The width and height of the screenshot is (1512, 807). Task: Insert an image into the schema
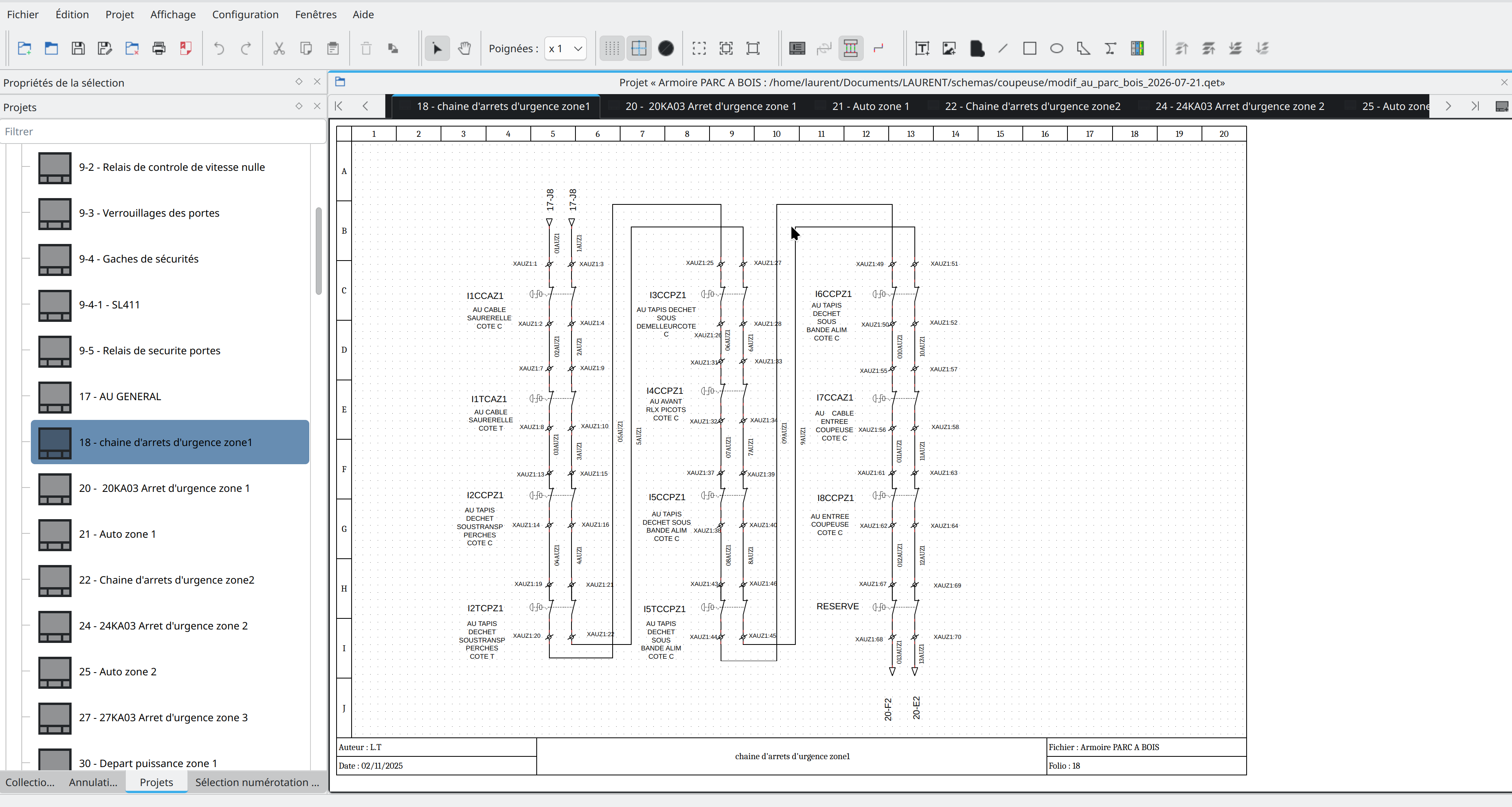click(949, 49)
